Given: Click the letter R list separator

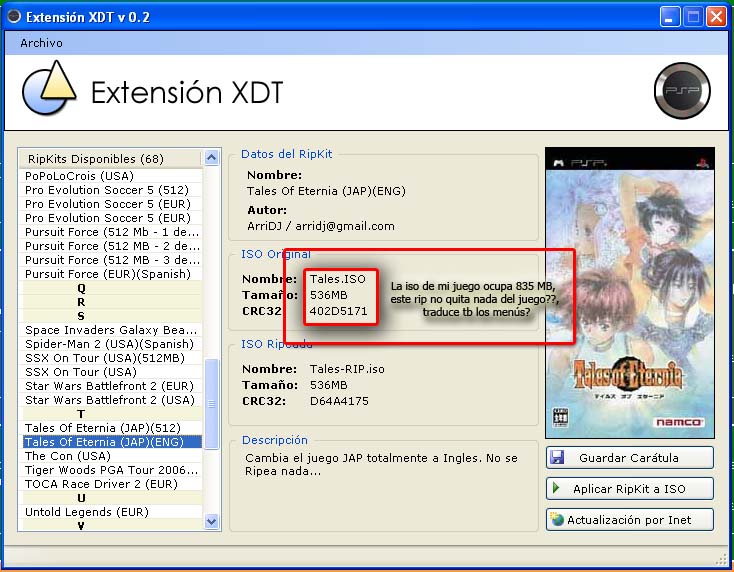Looking at the screenshot, I should [x=112, y=302].
